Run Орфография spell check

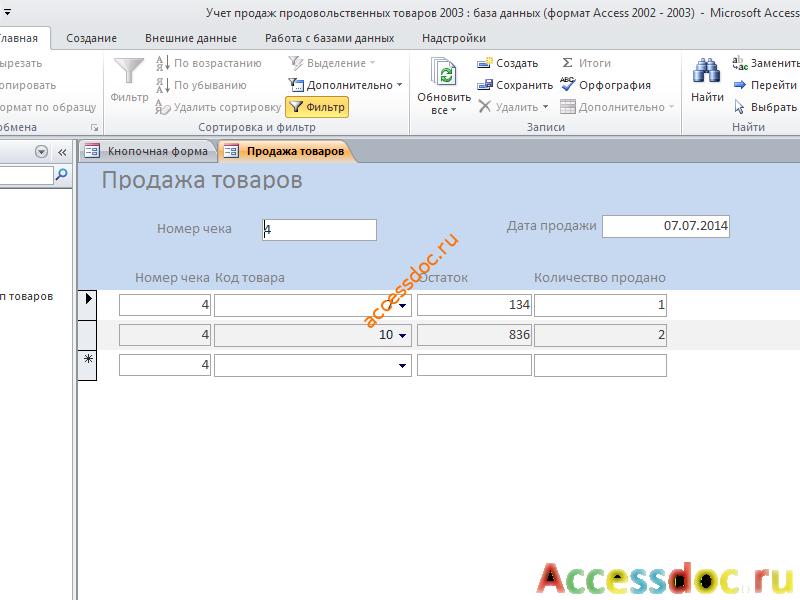[605, 85]
